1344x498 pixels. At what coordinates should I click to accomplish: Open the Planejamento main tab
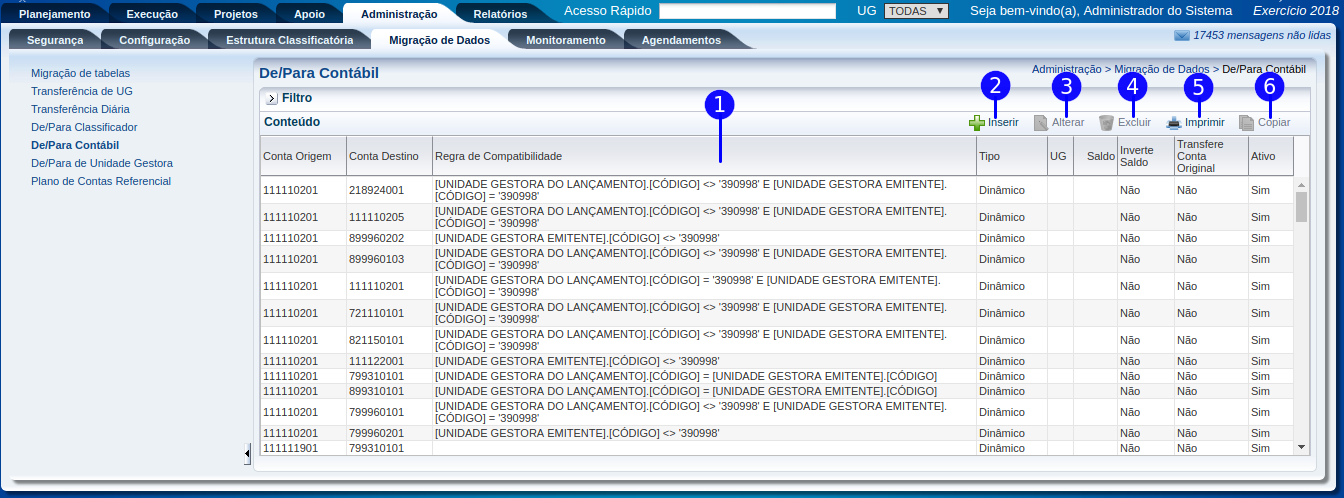[x=54, y=14]
